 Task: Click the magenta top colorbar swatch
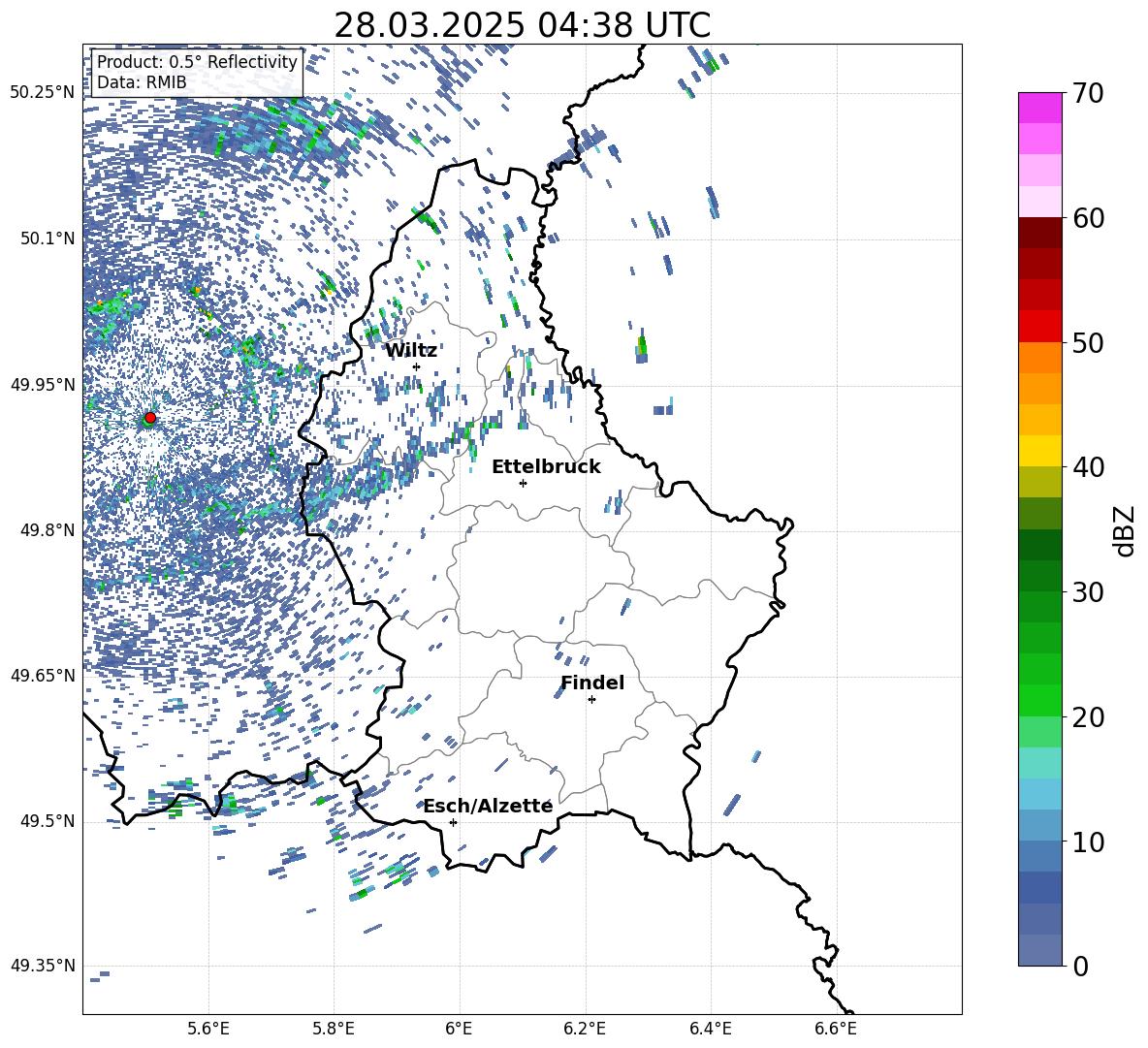coord(1039,108)
